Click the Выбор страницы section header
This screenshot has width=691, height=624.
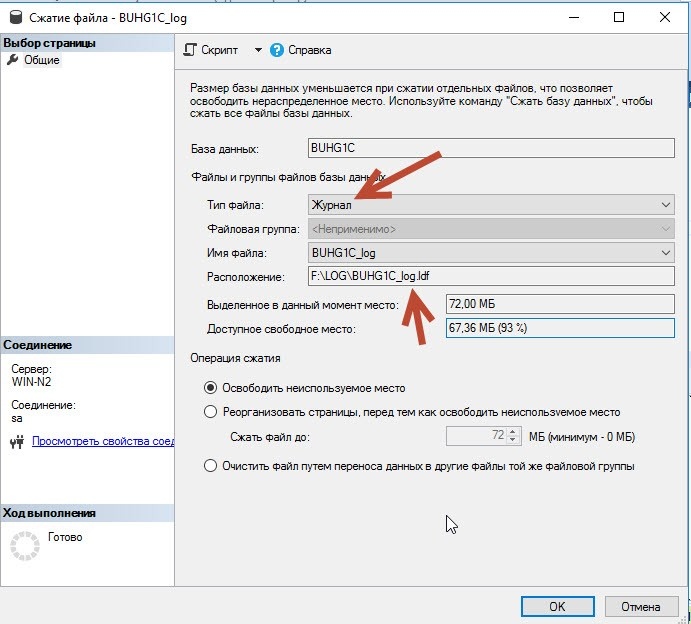(x=87, y=43)
